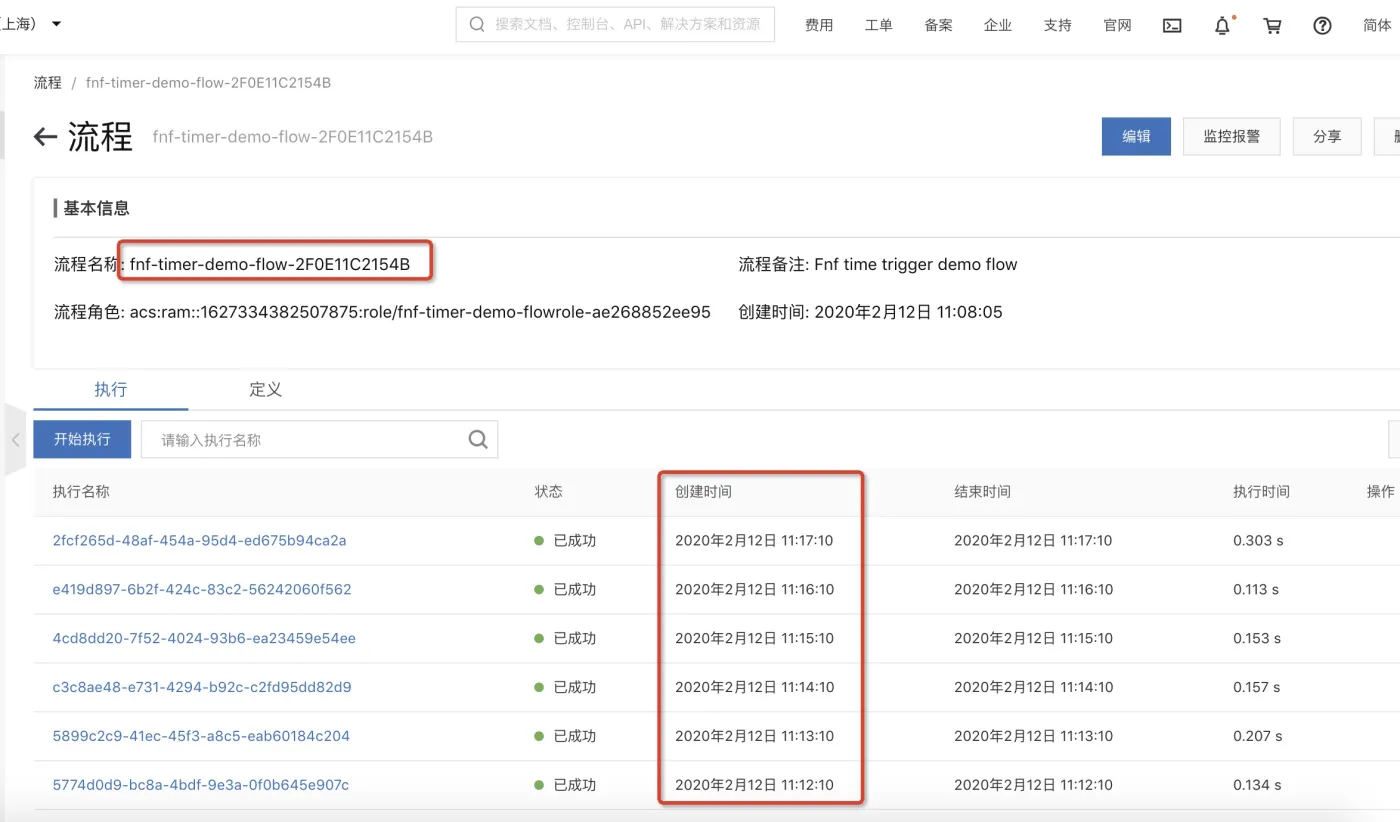Click end time 11:12:10 in 结束时间 column
The image size is (1400, 822).
tap(1033, 786)
